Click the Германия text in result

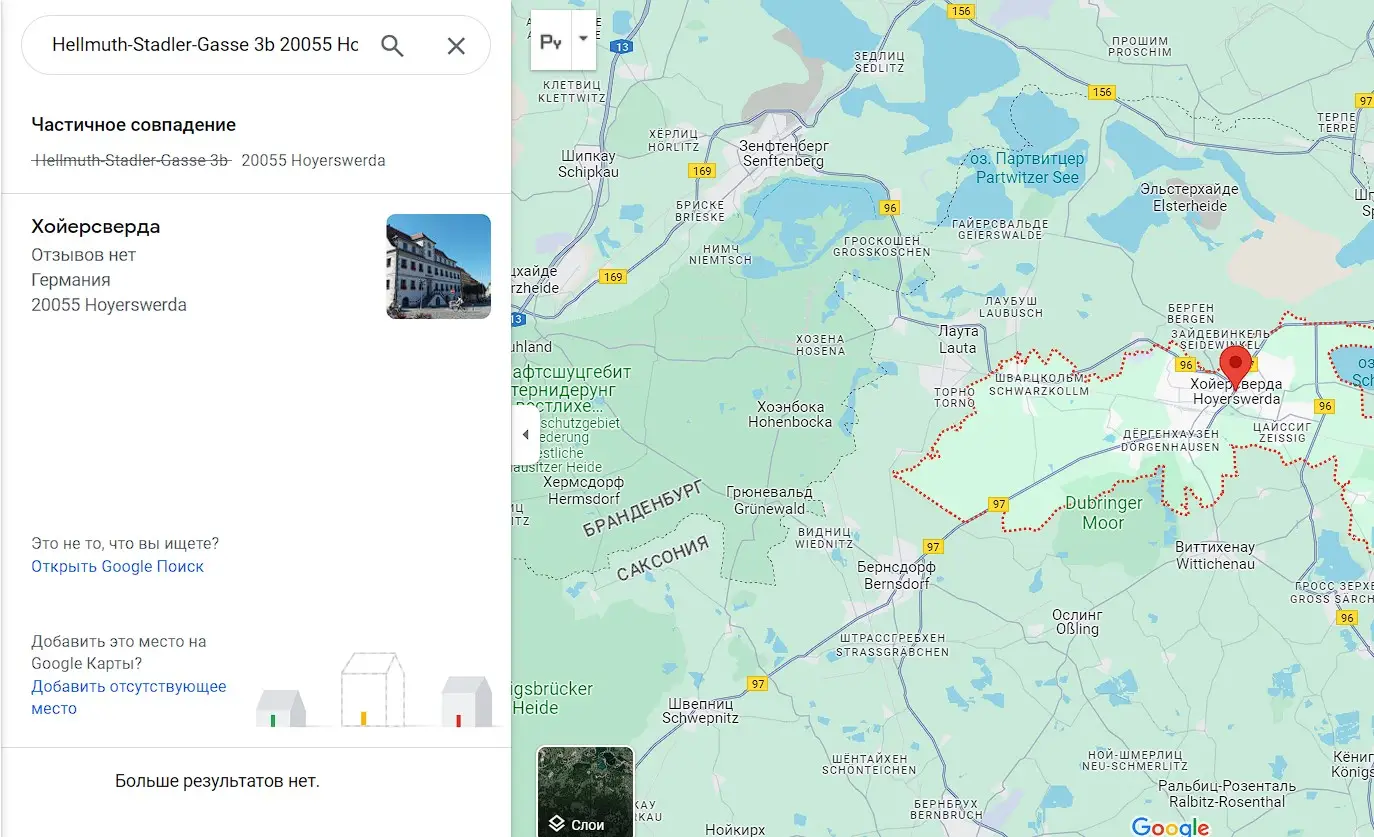70,280
